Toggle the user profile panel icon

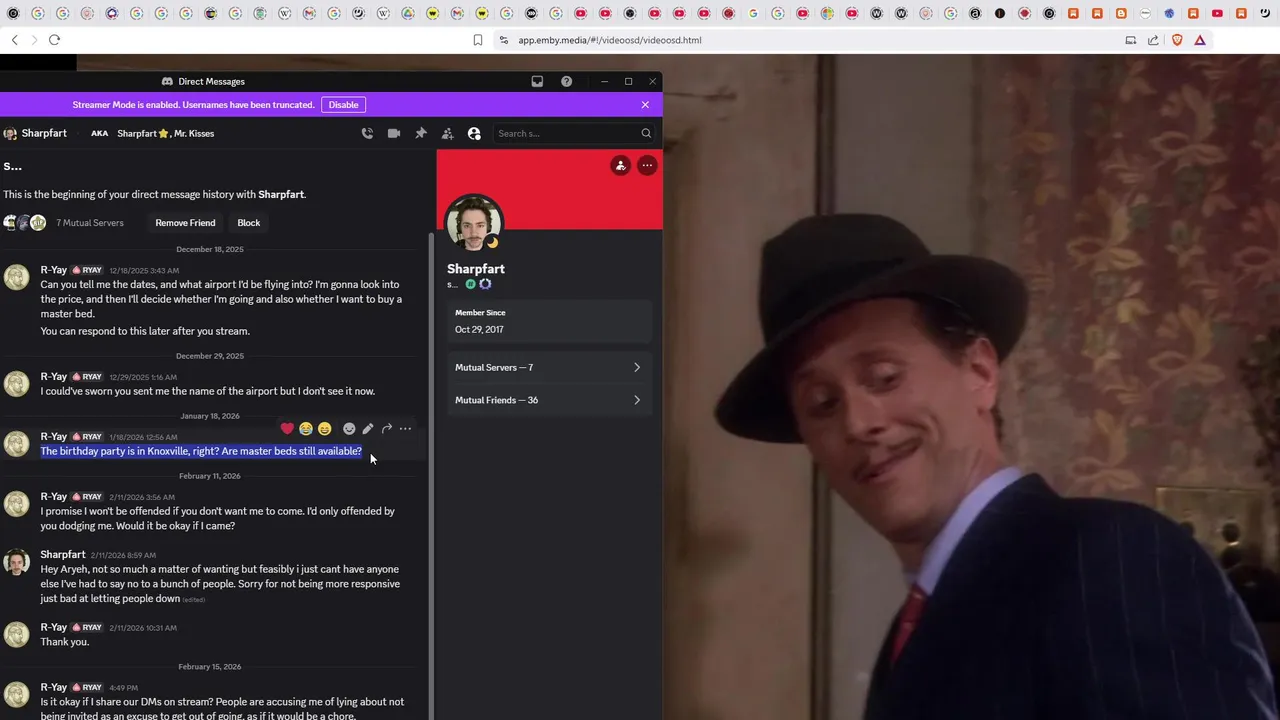[x=474, y=133]
